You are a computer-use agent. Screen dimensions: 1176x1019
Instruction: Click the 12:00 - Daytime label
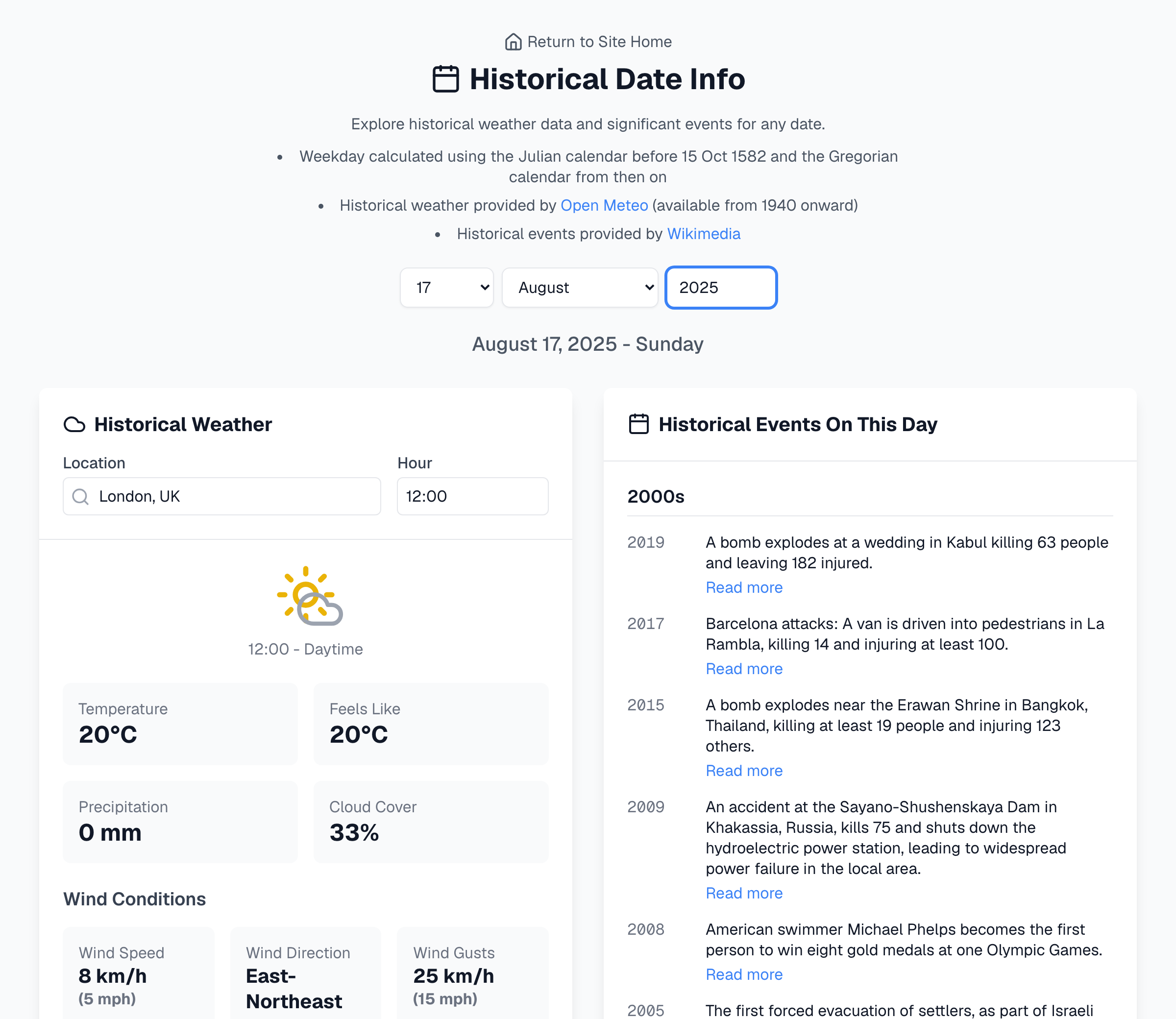click(x=305, y=650)
